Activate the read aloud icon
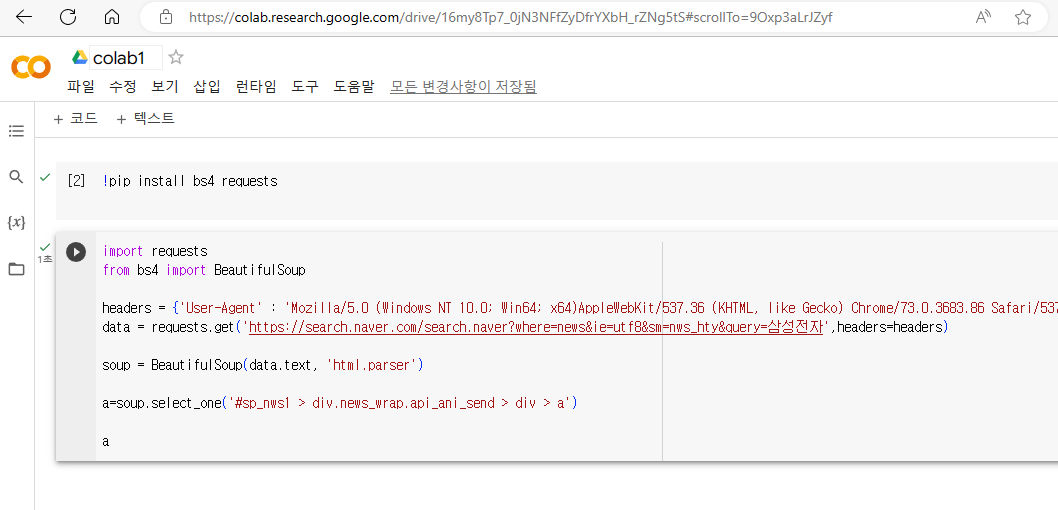The height and width of the screenshot is (510, 1058). pos(984,18)
